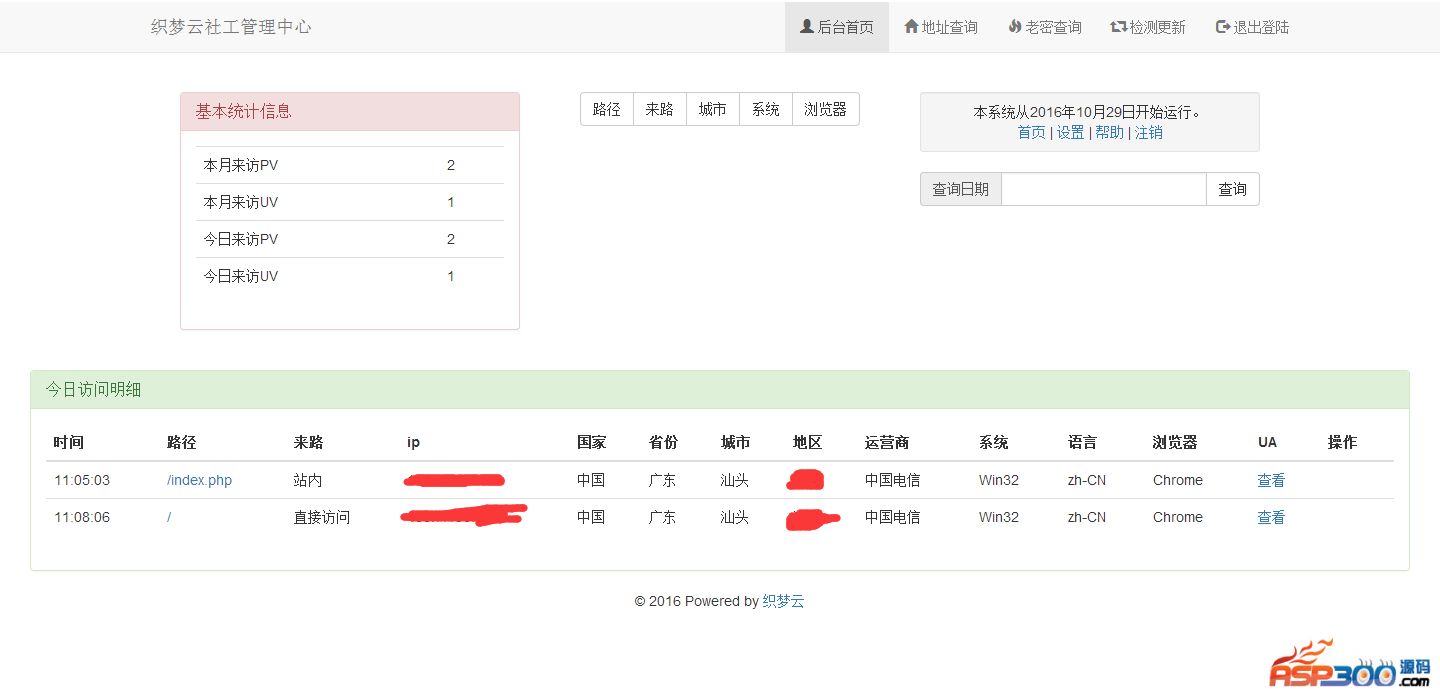1440x691 pixels.
Task: Click the 11:05:03 time cell
Action: click(82, 480)
